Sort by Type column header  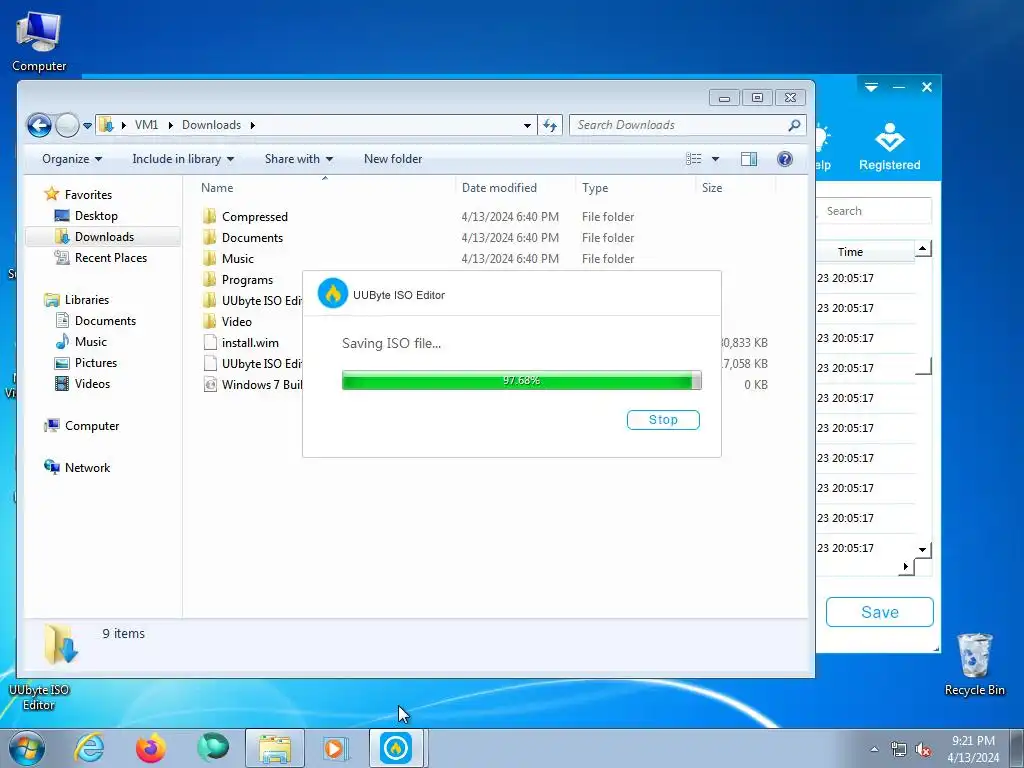[595, 188]
